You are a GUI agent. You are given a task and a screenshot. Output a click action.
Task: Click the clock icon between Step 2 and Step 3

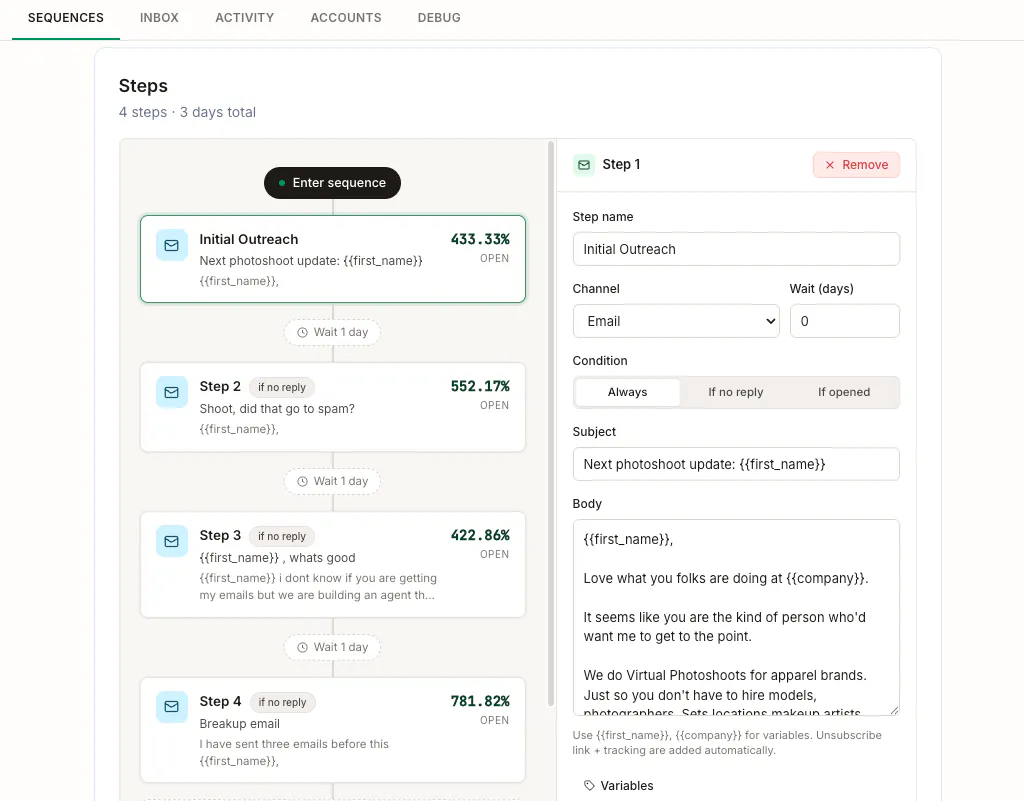coord(302,481)
